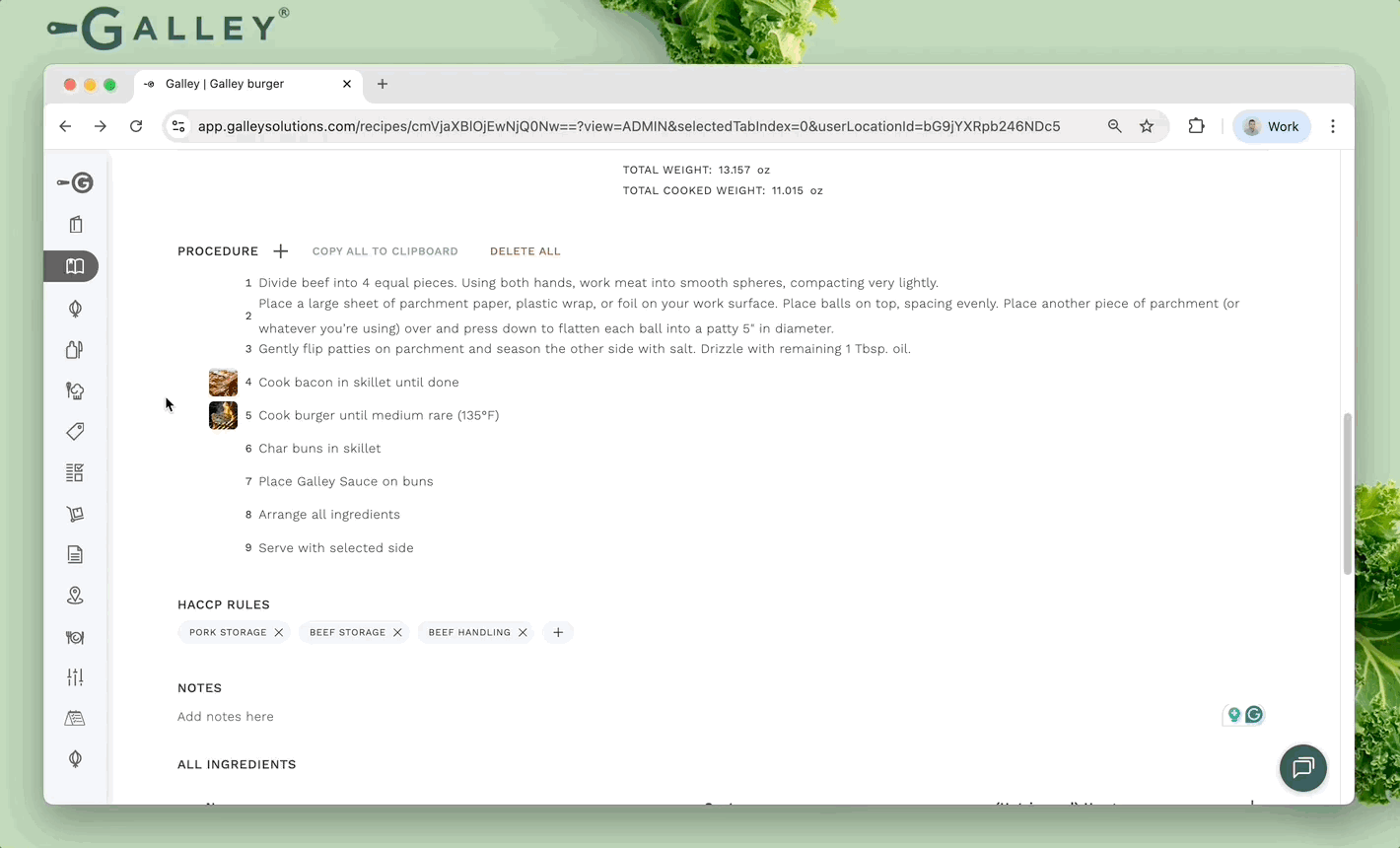The width and height of the screenshot is (1400, 848).
Task: Open the chef hat icon in sidebar
Action: pyautogui.click(x=75, y=390)
